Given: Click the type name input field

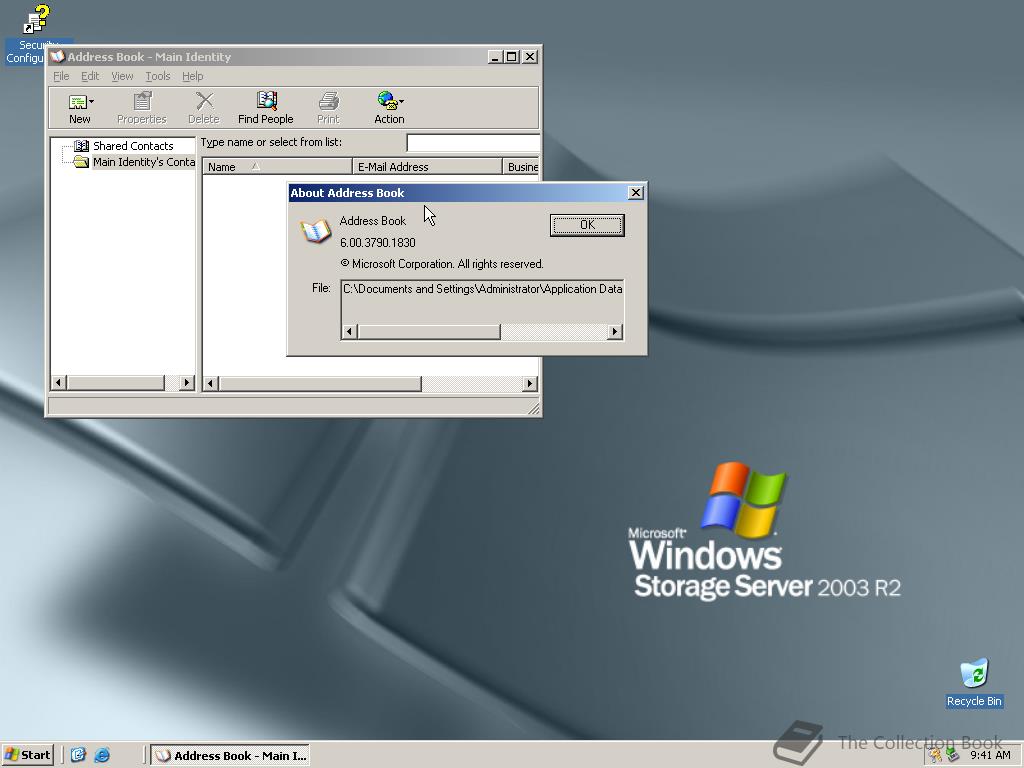Looking at the screenshot, I should click(x=473, y=142).
